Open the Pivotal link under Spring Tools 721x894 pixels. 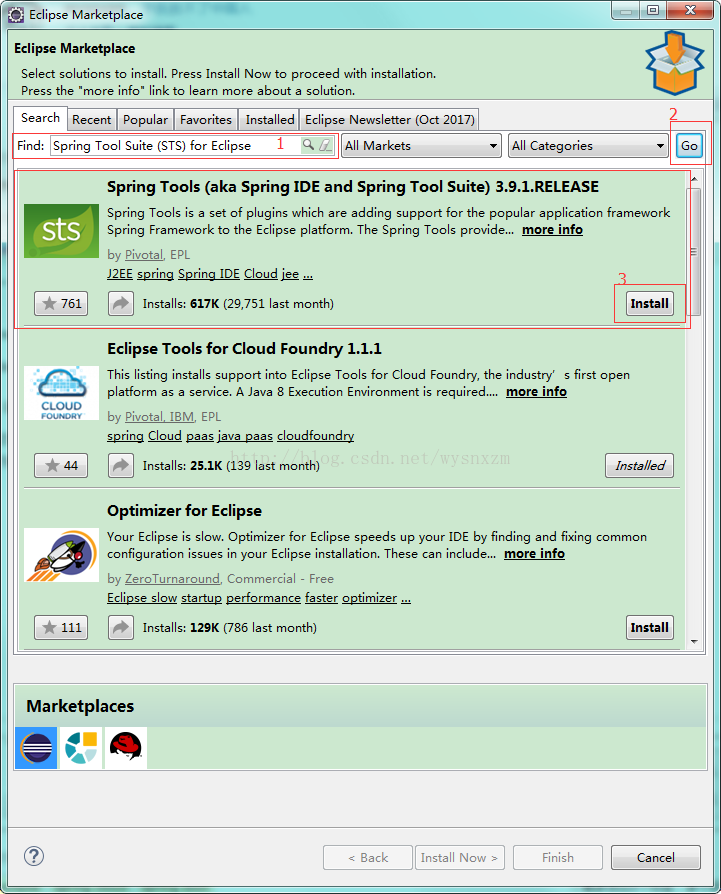pos(144,255)
